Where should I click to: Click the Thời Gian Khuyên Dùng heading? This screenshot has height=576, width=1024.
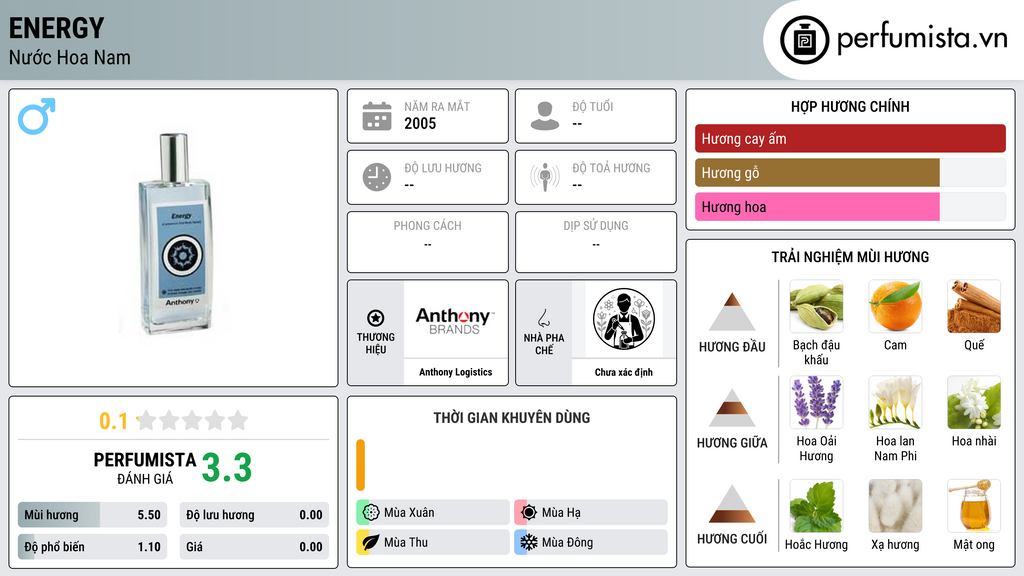511,418
